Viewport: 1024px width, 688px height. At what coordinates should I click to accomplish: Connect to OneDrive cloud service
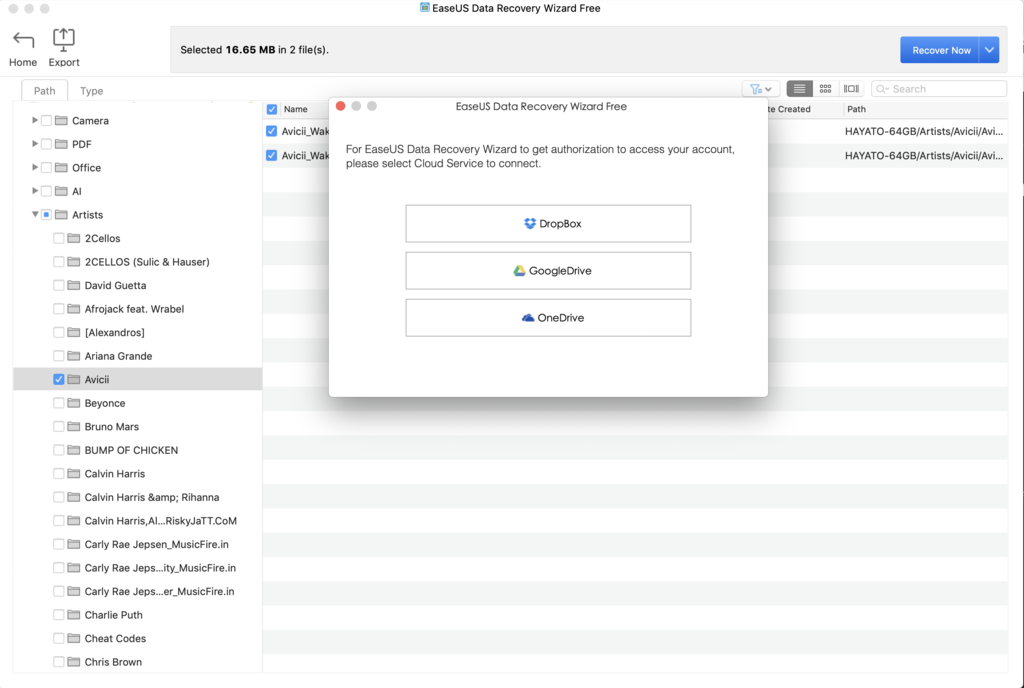pos(548,317)
